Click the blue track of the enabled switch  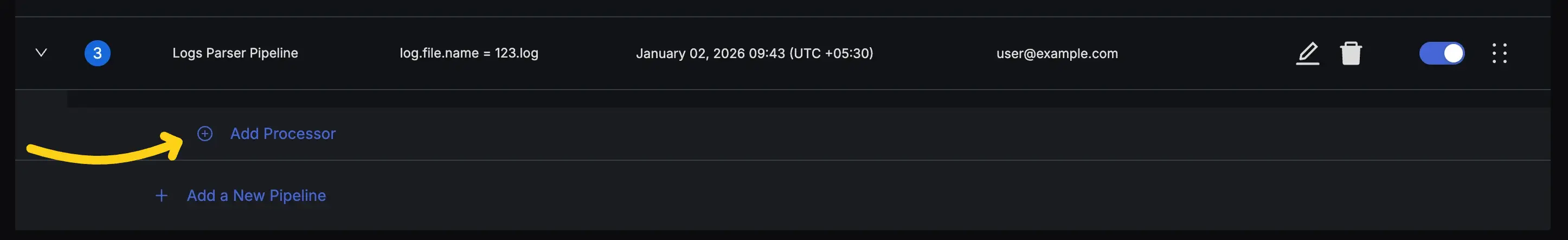tap(1430, 53)
